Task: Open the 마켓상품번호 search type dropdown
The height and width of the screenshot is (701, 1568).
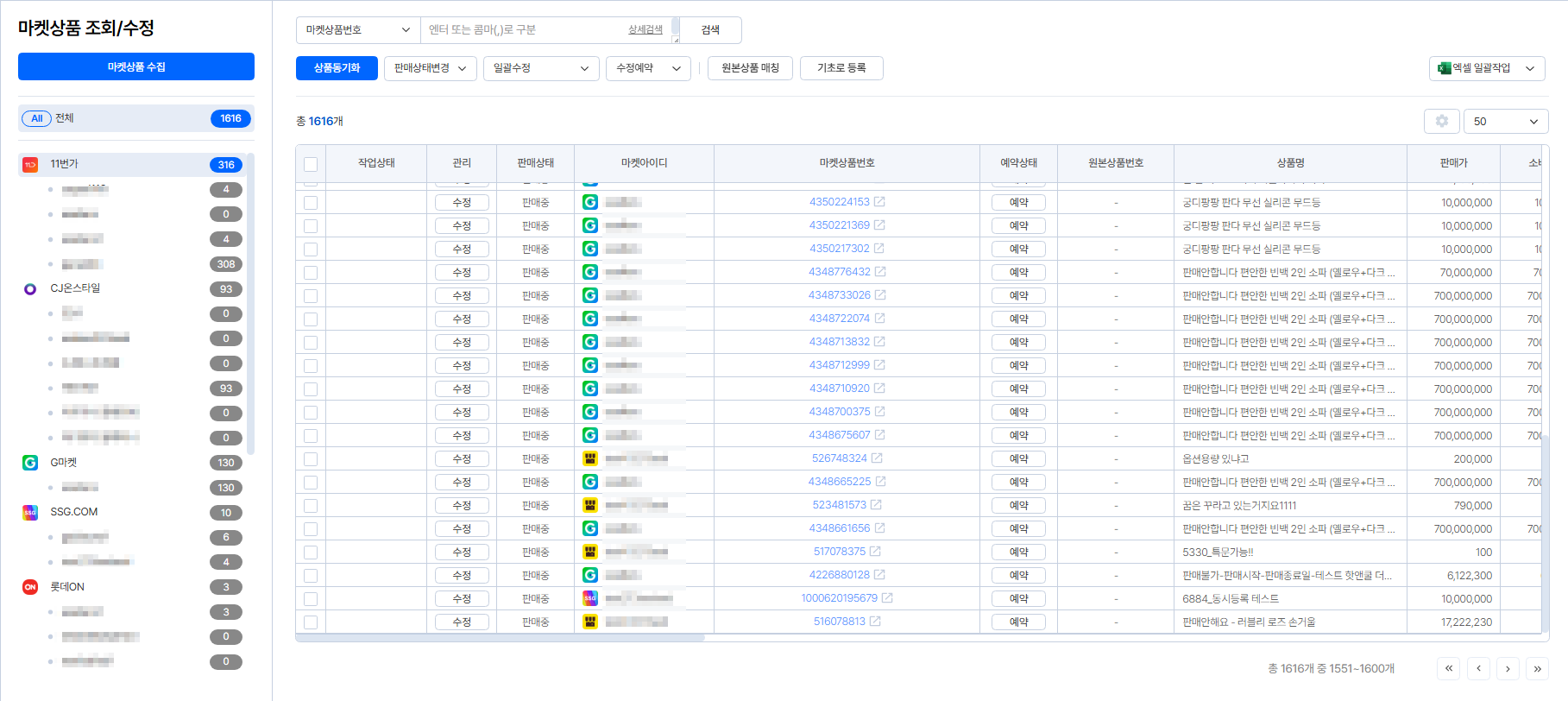Action: coord(357,30)
